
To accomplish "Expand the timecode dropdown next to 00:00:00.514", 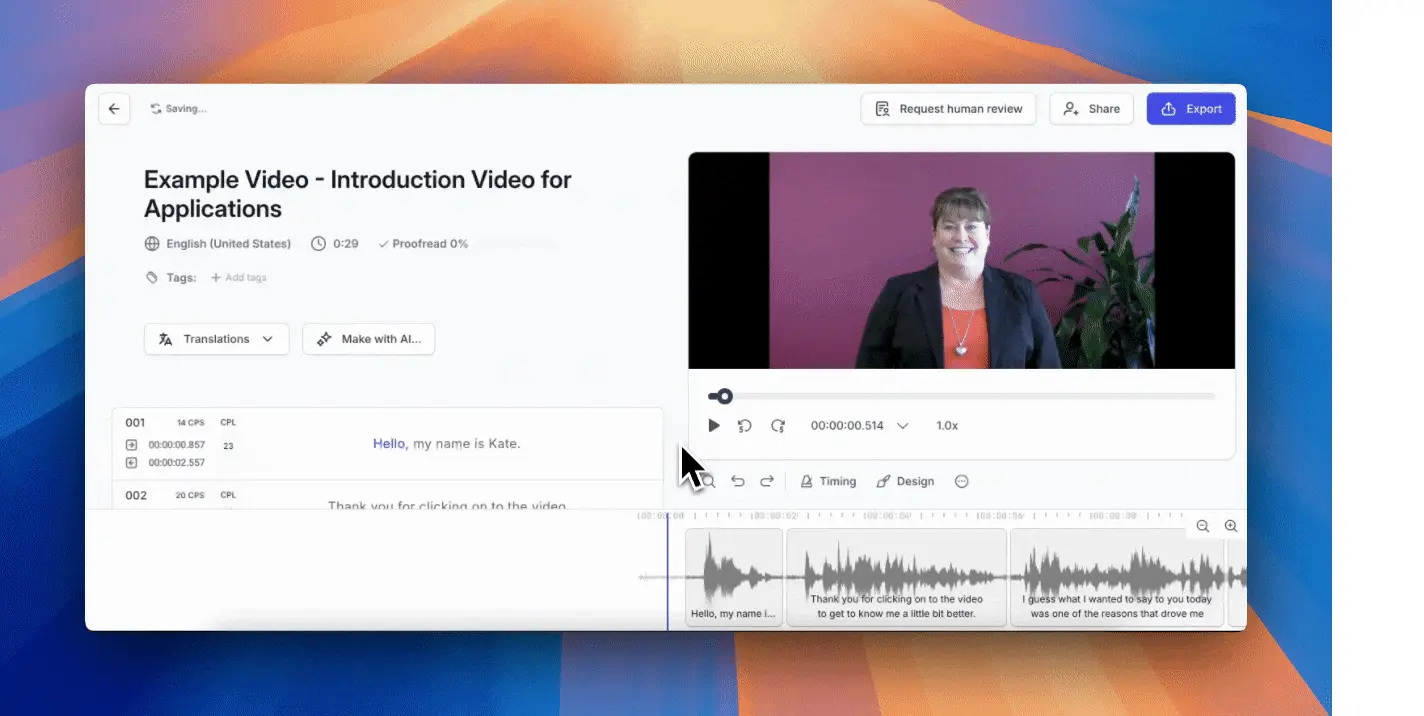I will click(x=902, y=425).
